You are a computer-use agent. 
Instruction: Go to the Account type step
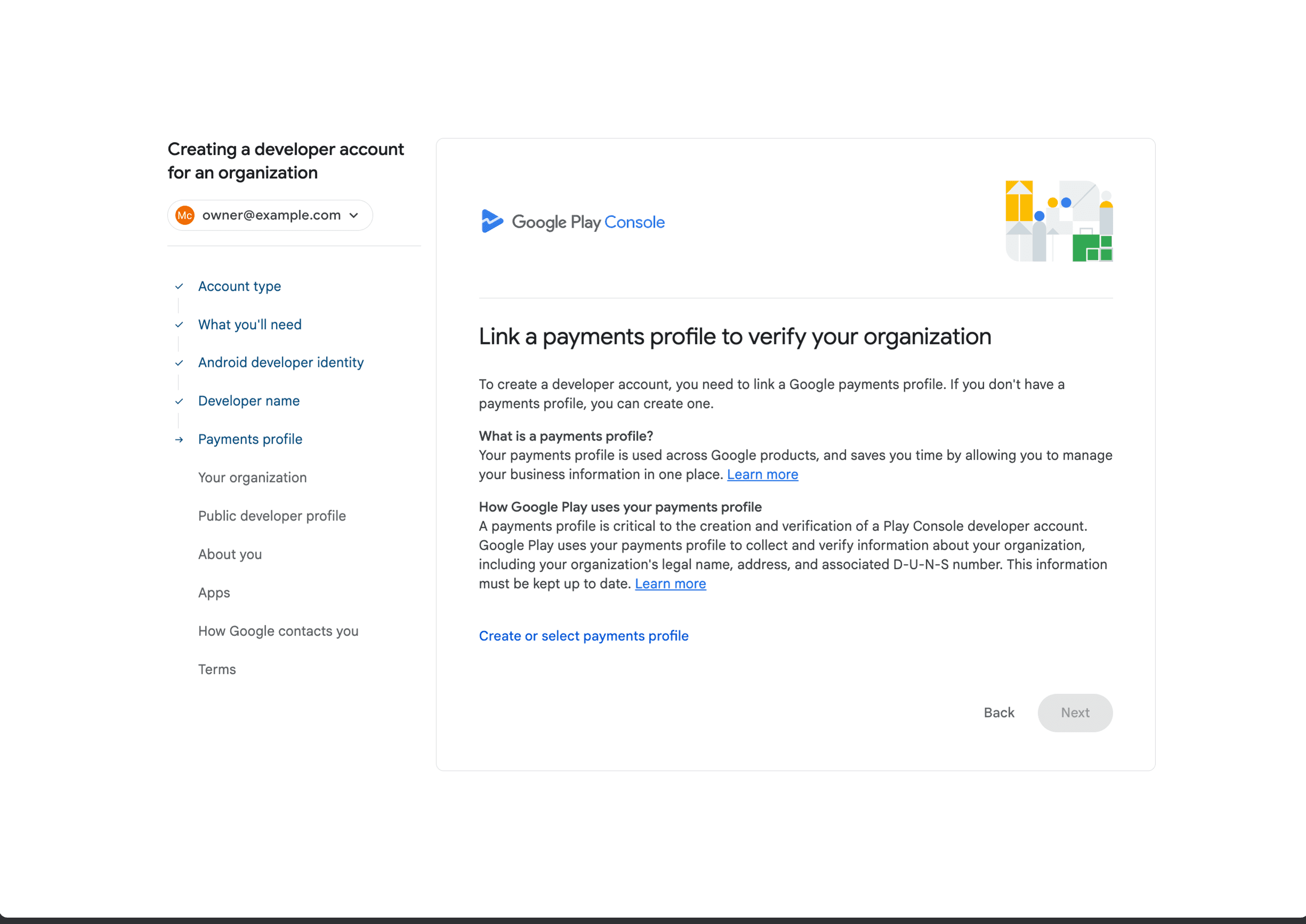click(x=239, y=286)
